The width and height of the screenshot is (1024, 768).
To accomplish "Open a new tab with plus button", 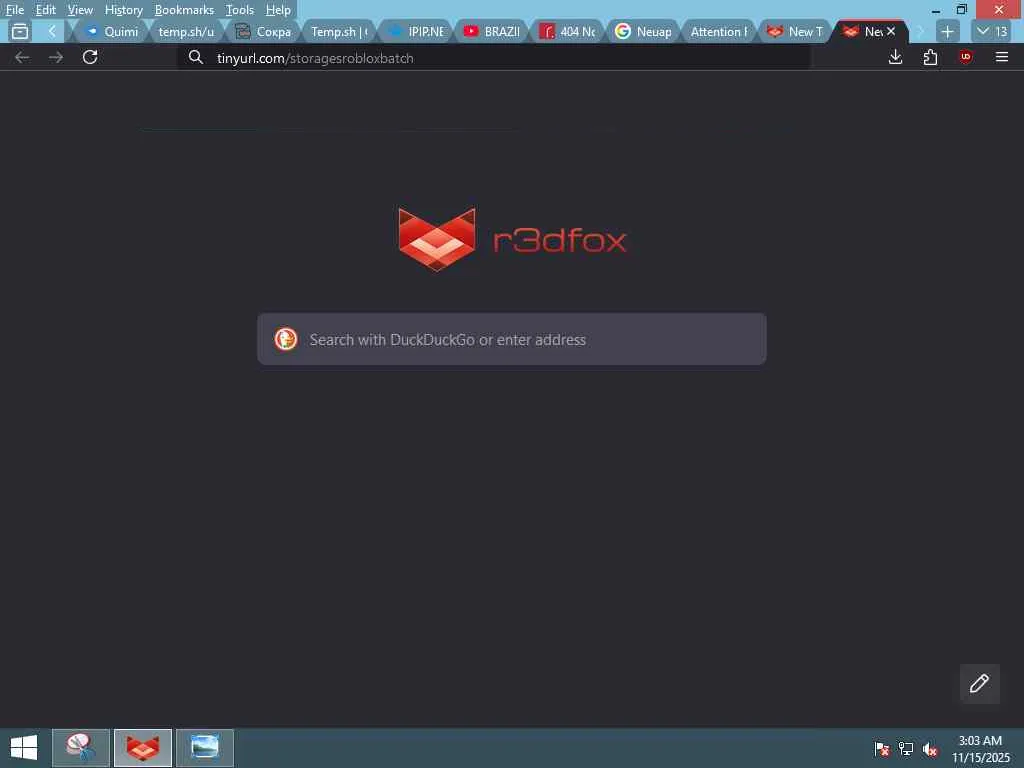I will click(x=948, y=31).
